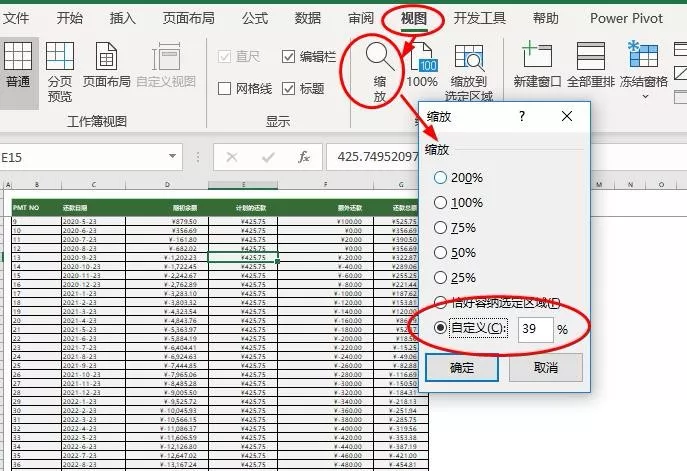Click Arrange All (全部重排)

[591, 65]
